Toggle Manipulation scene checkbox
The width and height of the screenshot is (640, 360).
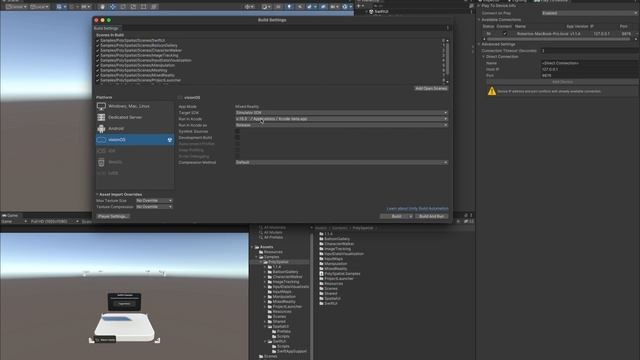98,65
